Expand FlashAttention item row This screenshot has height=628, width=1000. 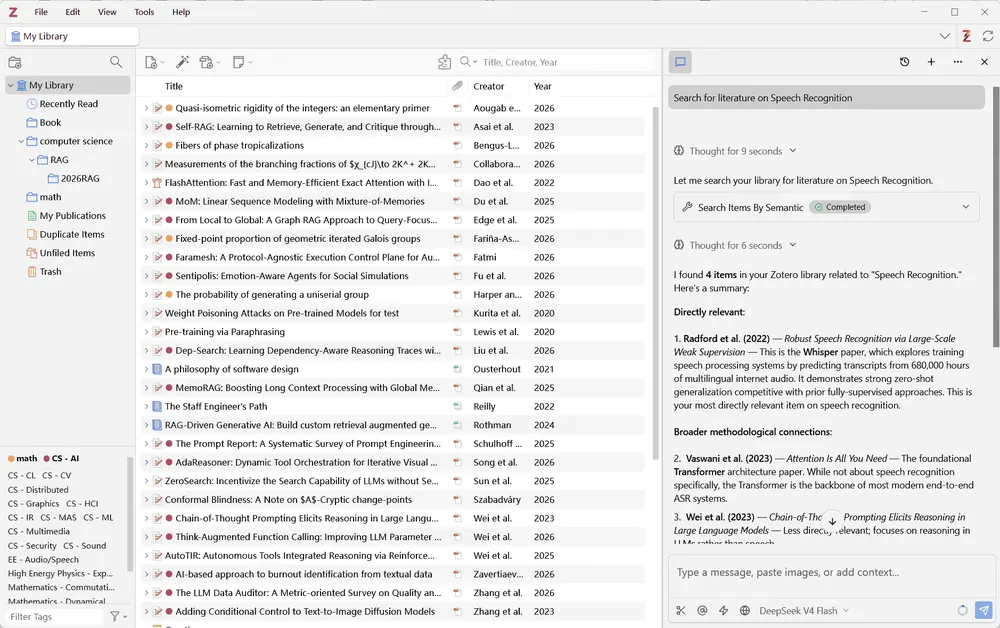pos(146,183)
